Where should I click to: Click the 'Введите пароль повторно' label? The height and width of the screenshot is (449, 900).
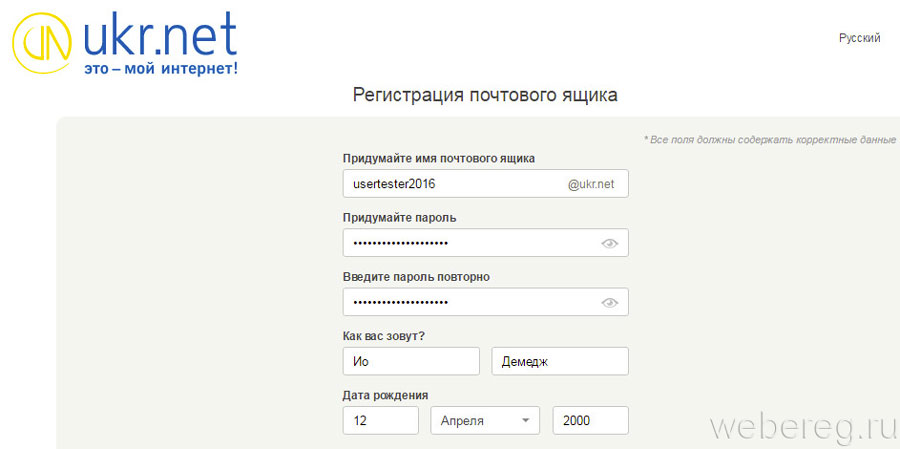pos(416,277)
